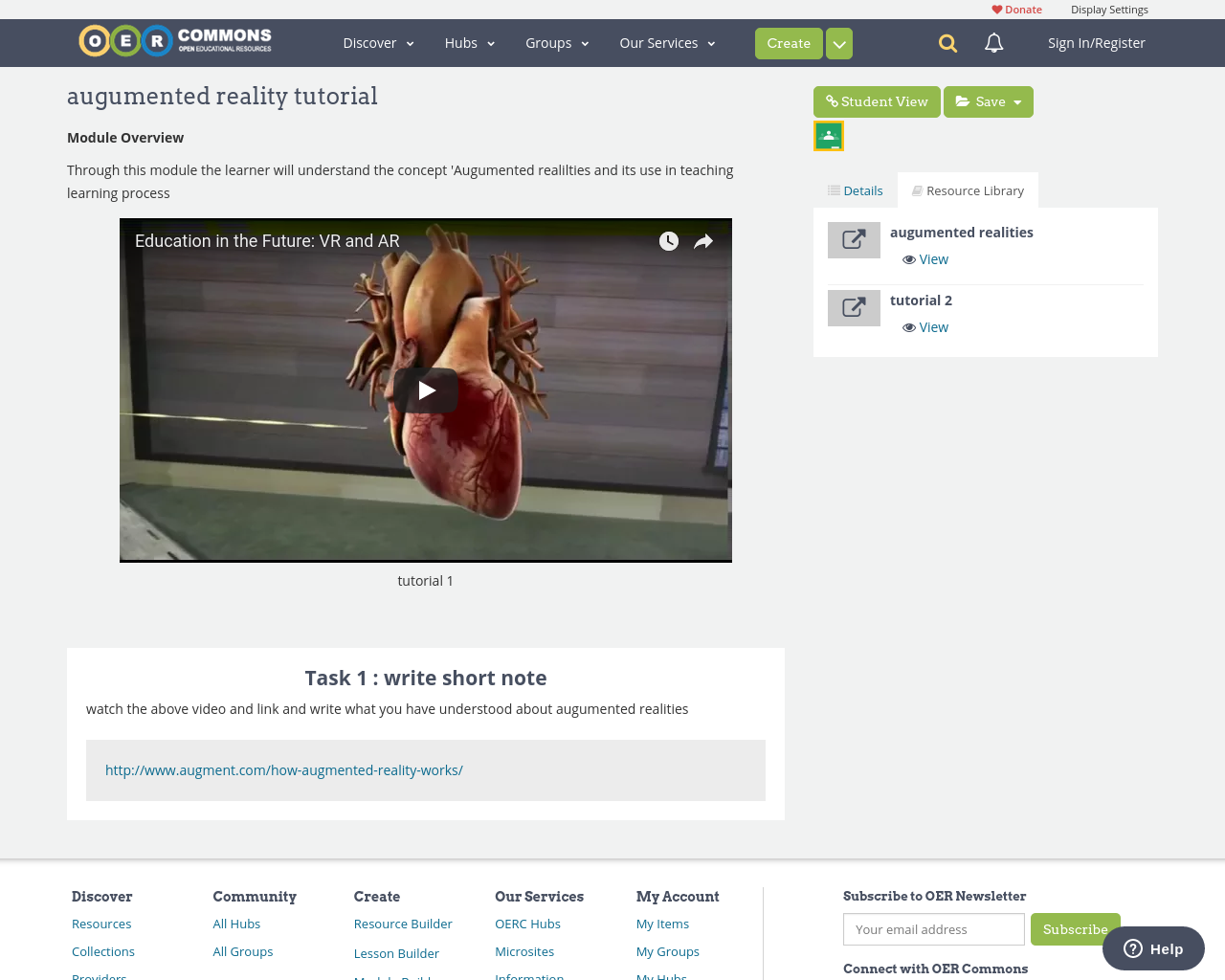Switch to the Details tab
Screen dimensions: 1225x980
(x=855, y=189)
